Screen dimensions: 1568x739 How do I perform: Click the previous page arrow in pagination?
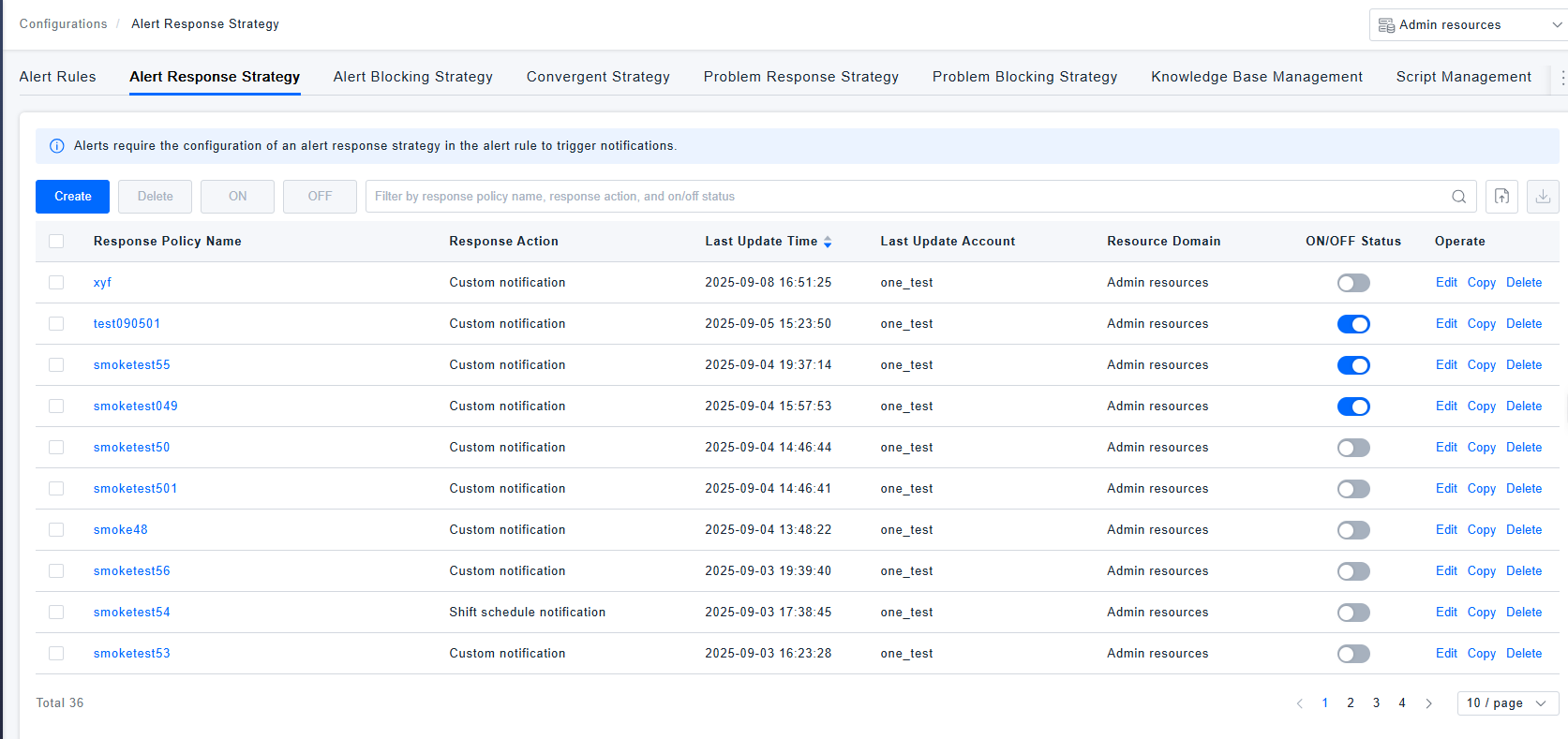click(1300, 703)
